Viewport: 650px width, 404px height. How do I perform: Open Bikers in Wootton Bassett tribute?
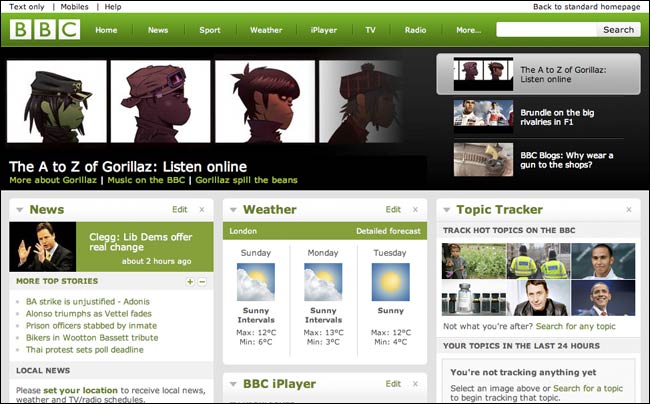(92, 338)
